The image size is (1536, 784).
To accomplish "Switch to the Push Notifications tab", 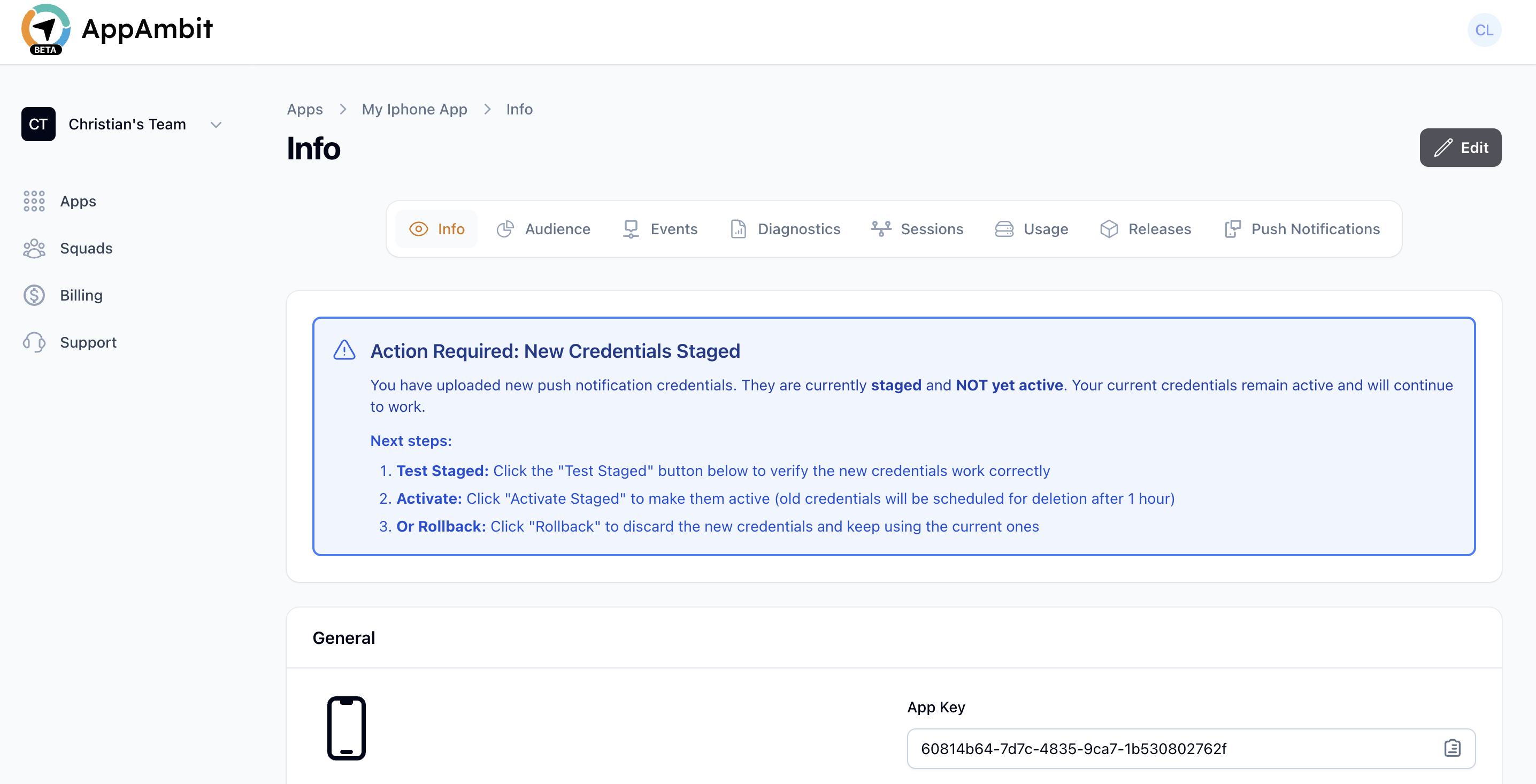I will [1302, 229].
